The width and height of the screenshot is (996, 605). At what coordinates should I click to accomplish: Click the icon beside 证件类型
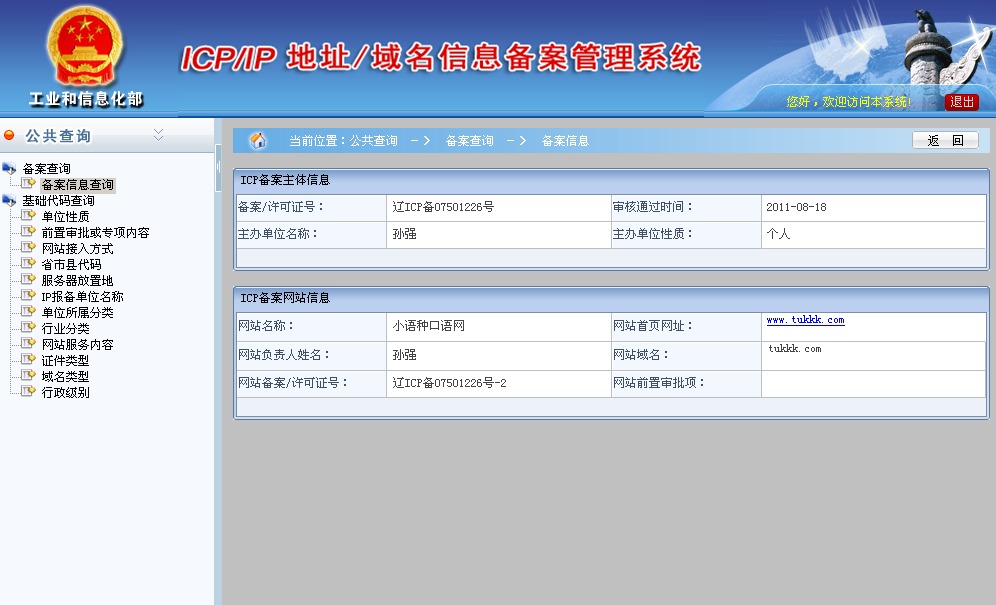pos(28,360)
